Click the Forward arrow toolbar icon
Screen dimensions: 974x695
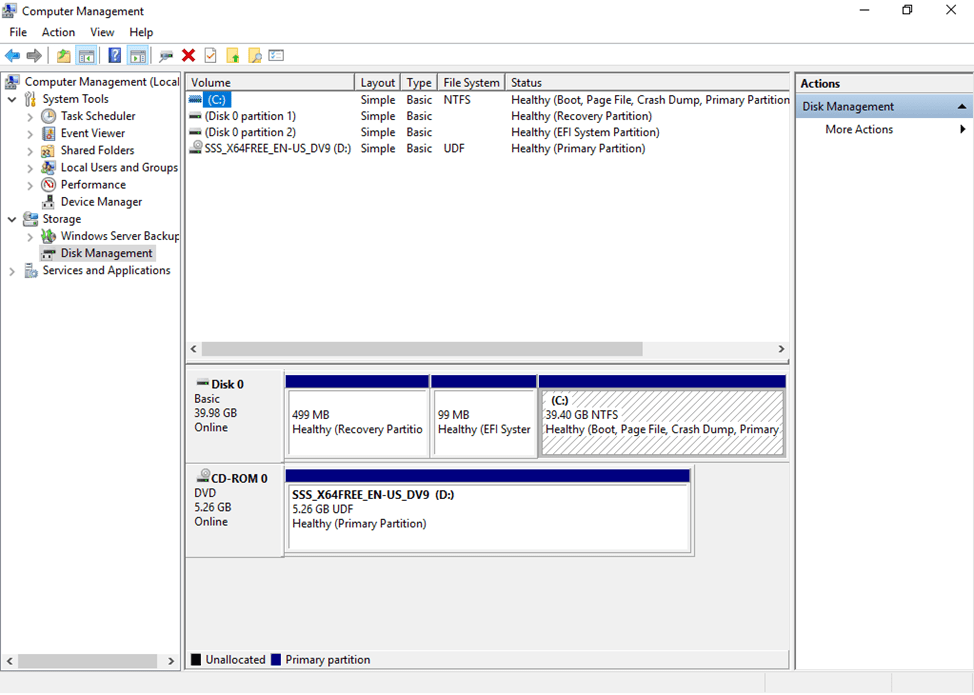point(34,56)
